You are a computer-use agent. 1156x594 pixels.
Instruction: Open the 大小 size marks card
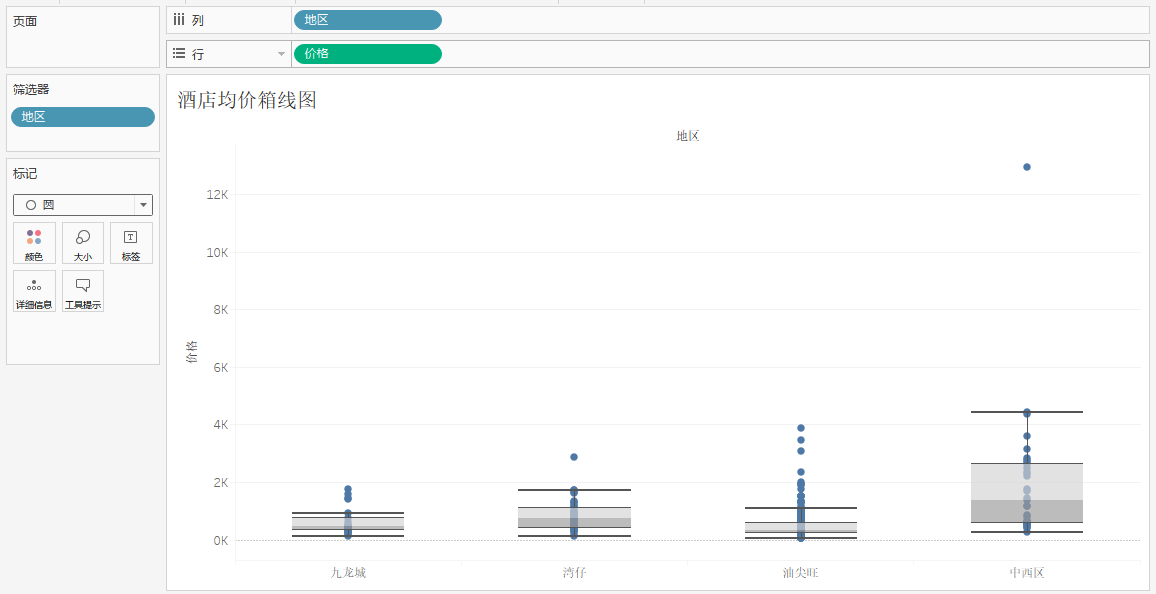point(83,243)
